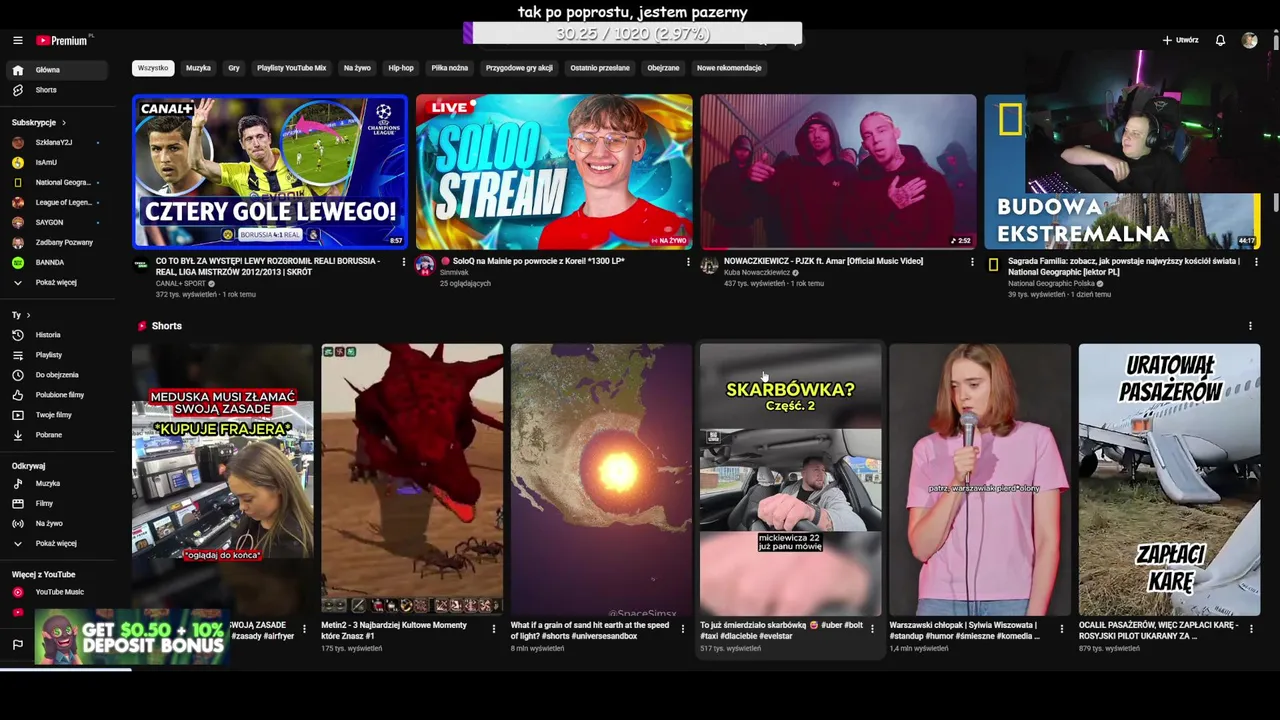Open the IsAmU subscription channel
The image size is (1280, 720).
click(56, 162)
